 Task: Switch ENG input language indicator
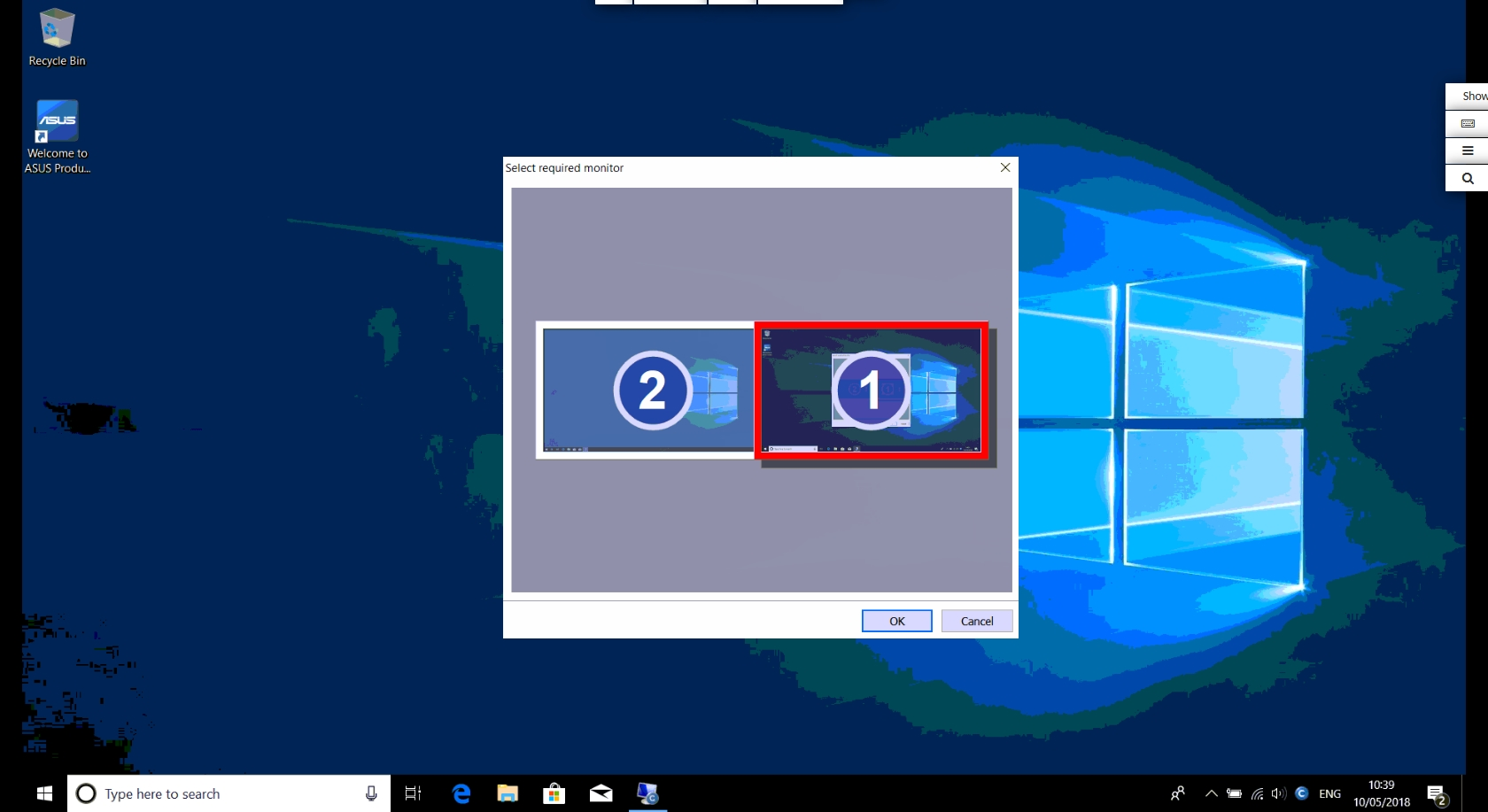pyautogui.click(x=1329, y=793)
